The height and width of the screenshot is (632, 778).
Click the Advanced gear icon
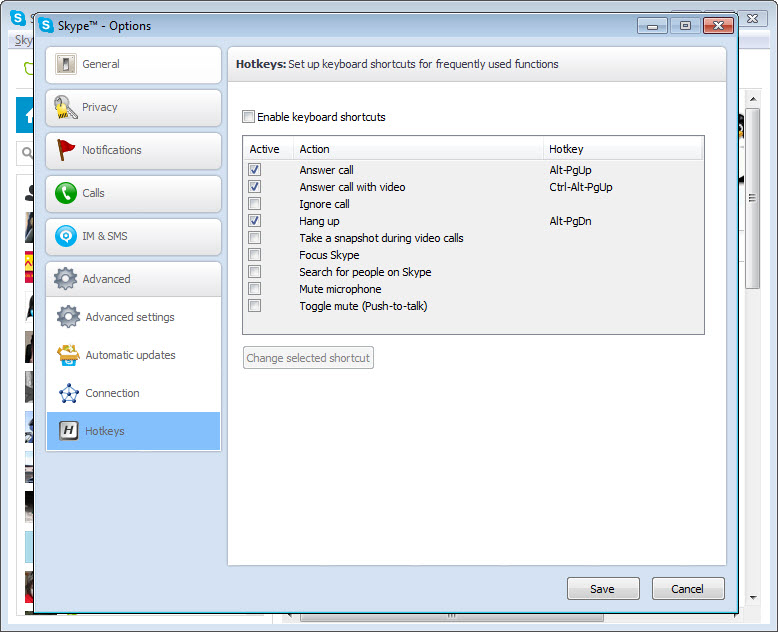pyautogui.click(x=65, y=279)
